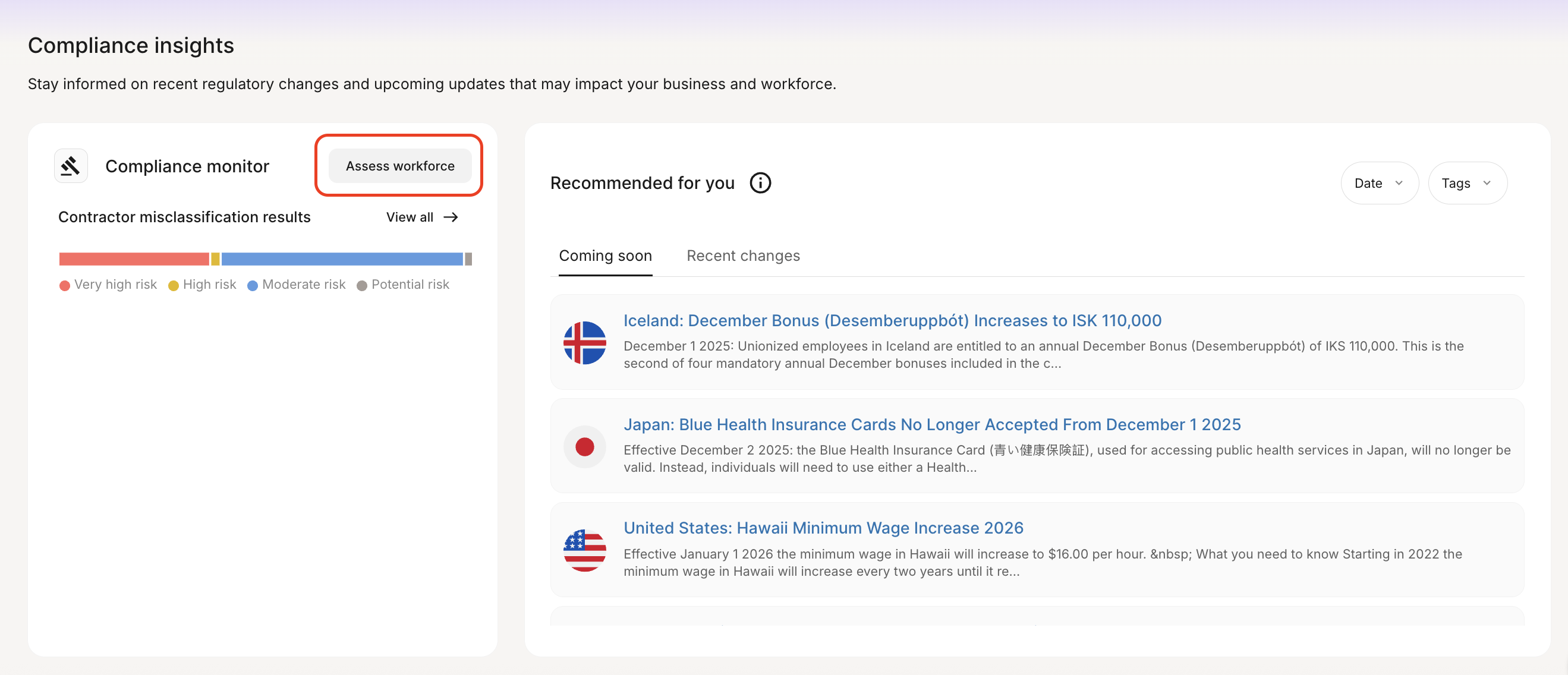Click the Compliance monitor gavel icon
The height and width of the screenshot is (675, 1568).
(x=71, y=166)
